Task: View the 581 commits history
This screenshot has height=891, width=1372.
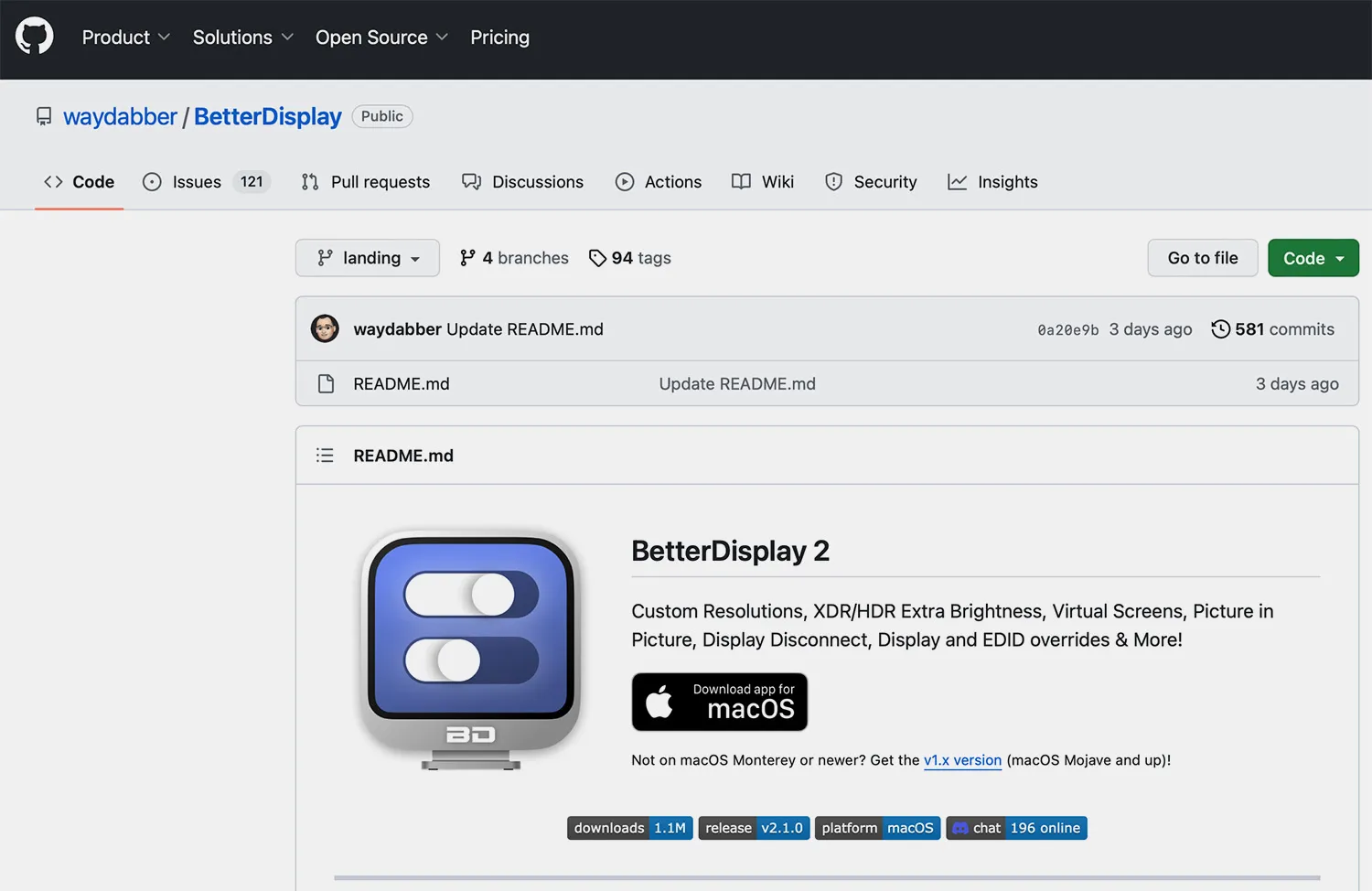Action: [x=1272, y=329]
